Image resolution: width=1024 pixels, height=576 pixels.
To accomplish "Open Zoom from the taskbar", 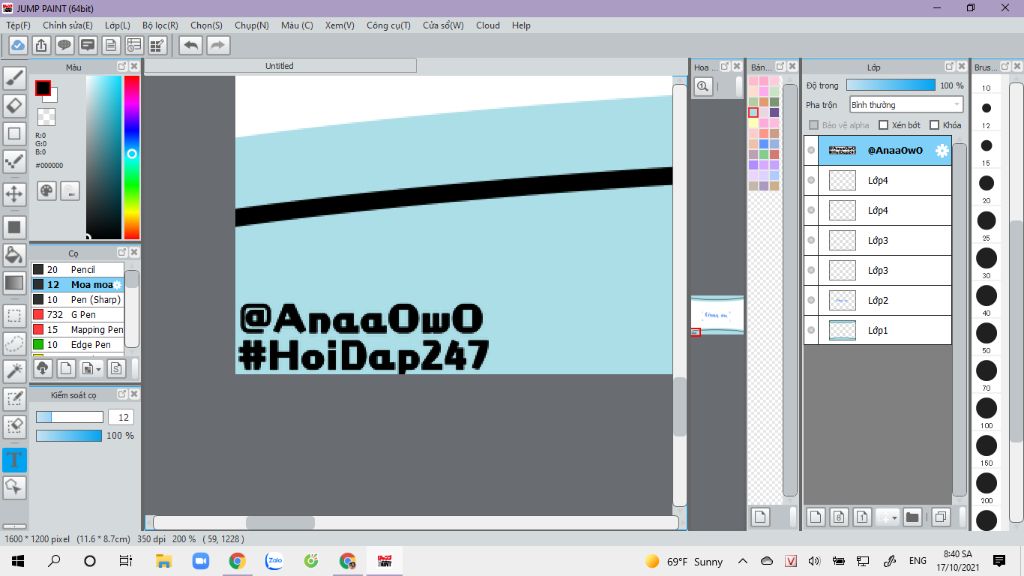I will click(200, 561).
